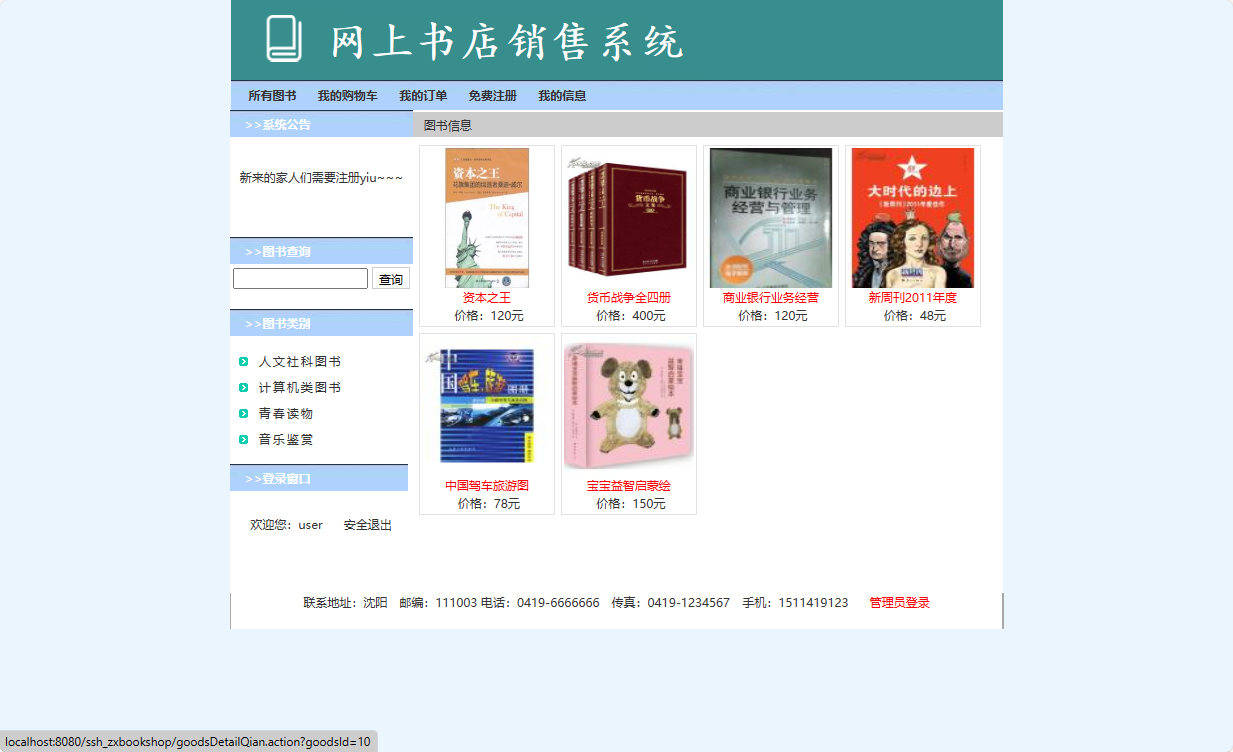The image size is (1233, 752).
Task: Open 我的购物车 from the navigation bar
Action: pos(347,95)
